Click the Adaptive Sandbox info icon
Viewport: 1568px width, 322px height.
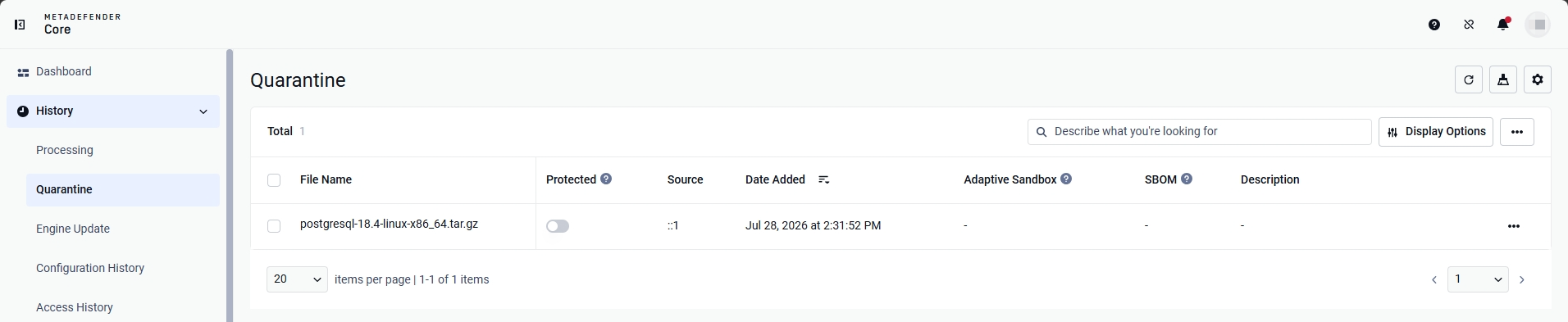(1066, 179)
